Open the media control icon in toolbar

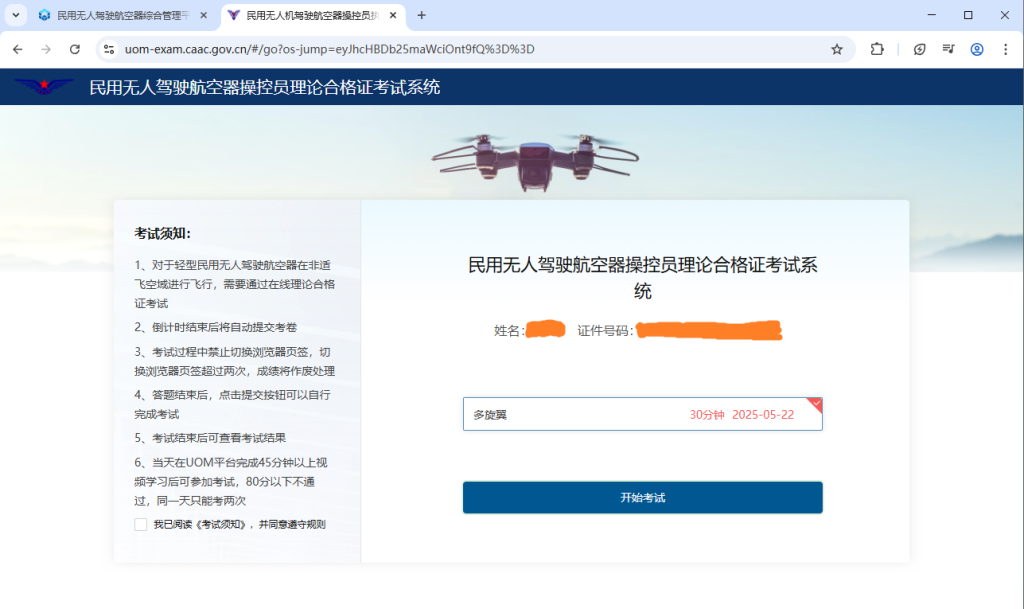948,49
